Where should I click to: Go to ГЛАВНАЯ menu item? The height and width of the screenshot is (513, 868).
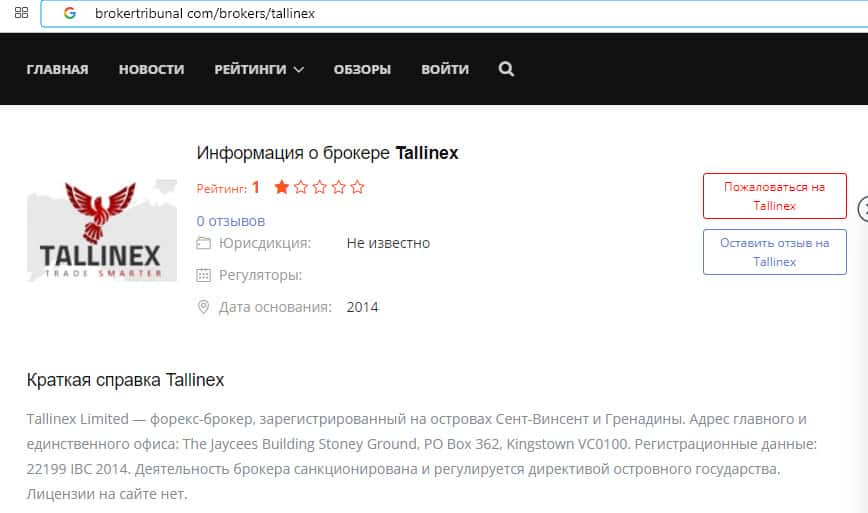[58, 69]
